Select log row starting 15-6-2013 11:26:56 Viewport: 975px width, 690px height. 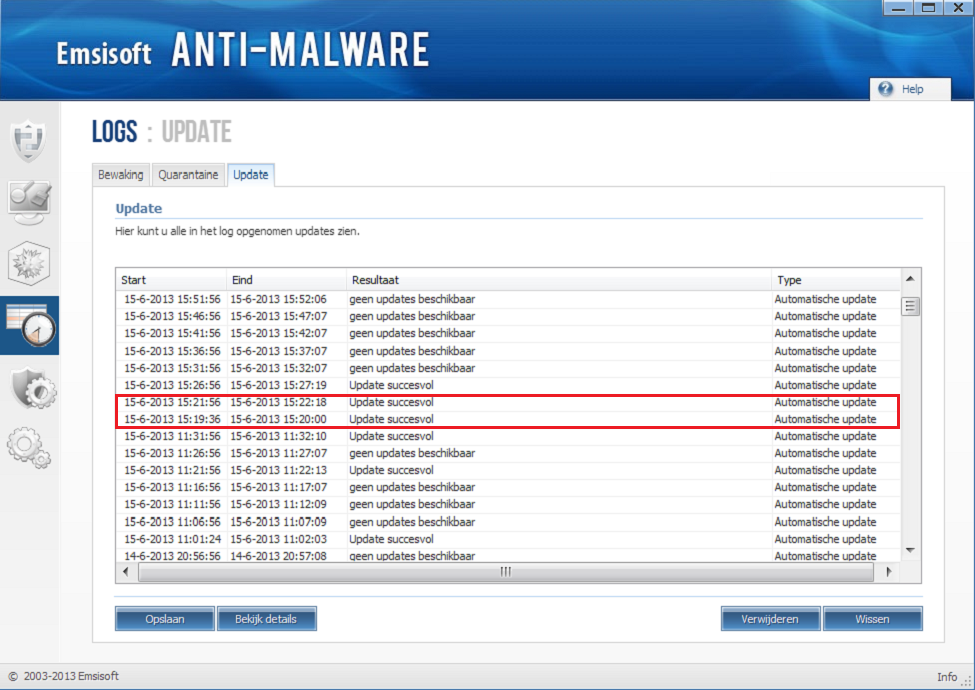[x=508, y=453]
